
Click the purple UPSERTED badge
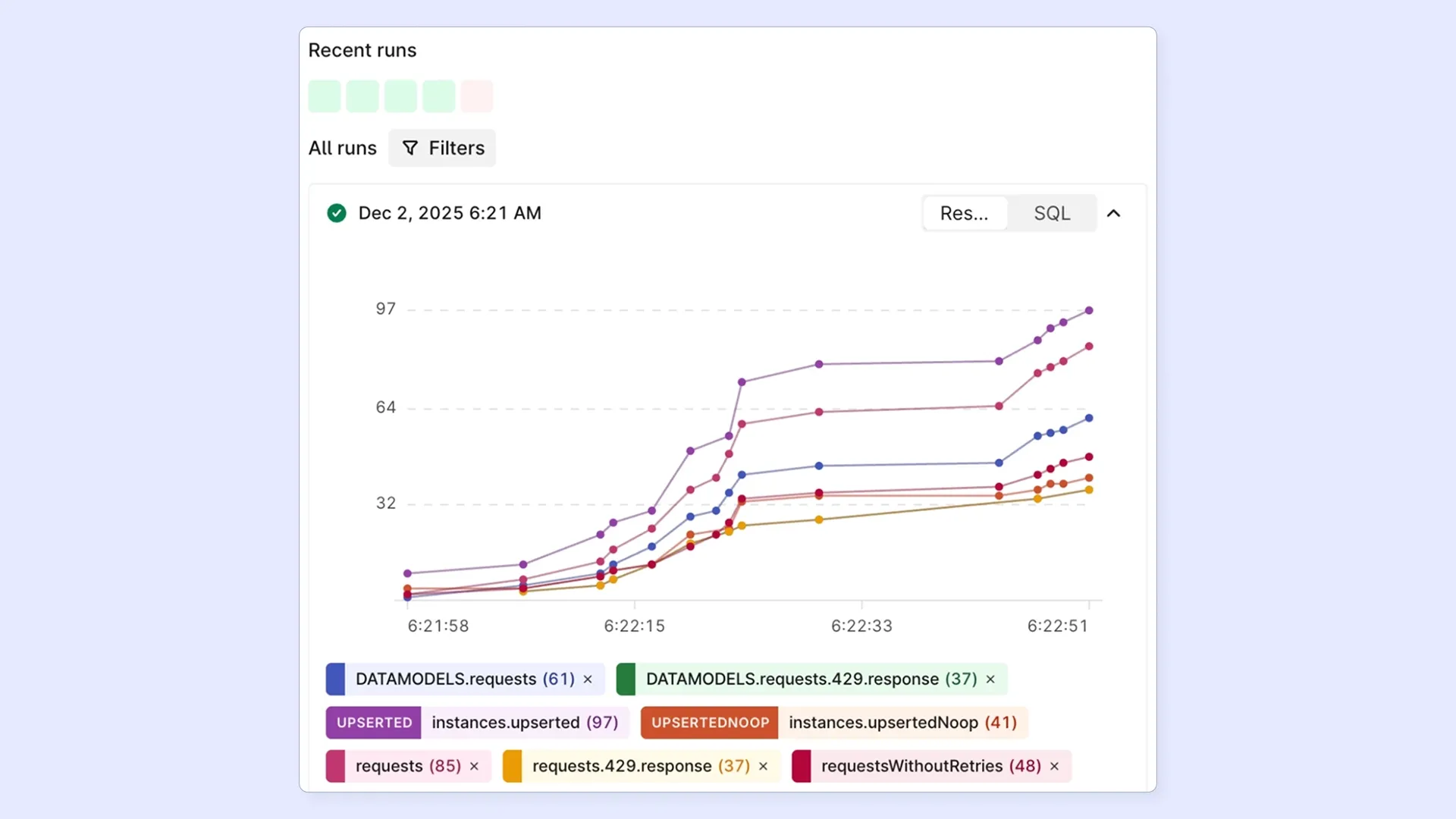[x=374, y=723]
